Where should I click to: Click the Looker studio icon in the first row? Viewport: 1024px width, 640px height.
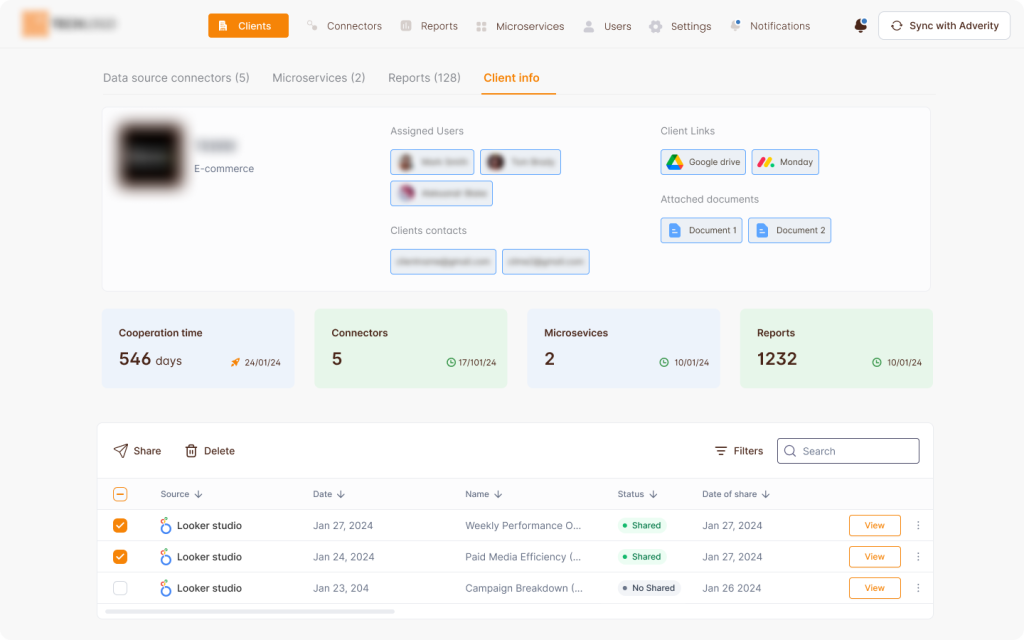coord(165,525)
